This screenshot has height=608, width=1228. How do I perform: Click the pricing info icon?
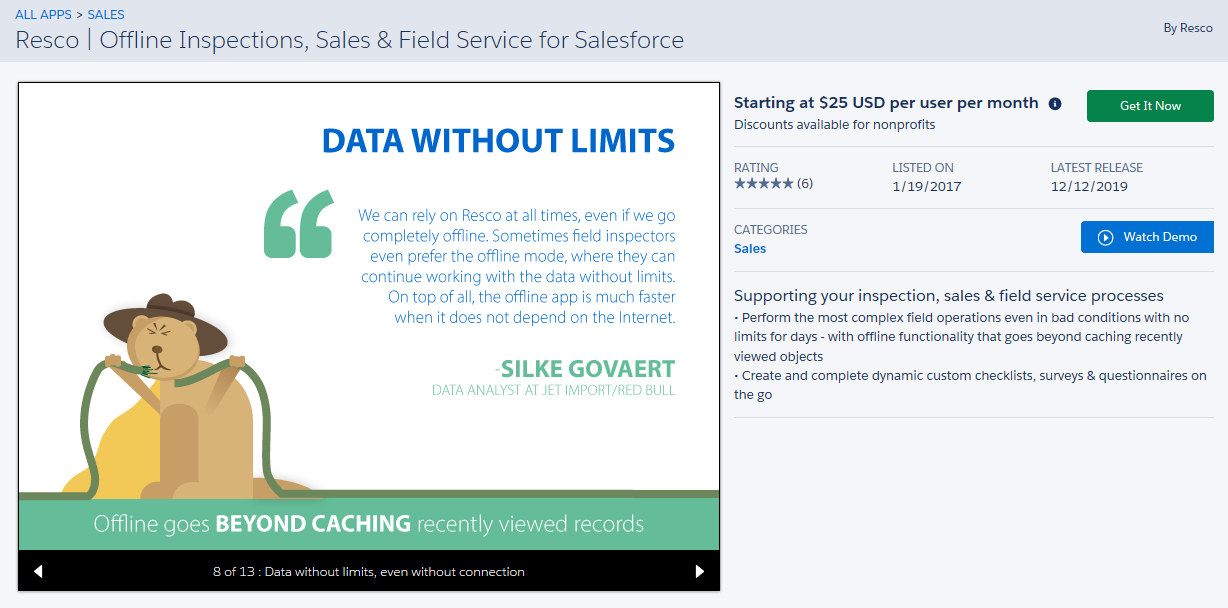1055,103
